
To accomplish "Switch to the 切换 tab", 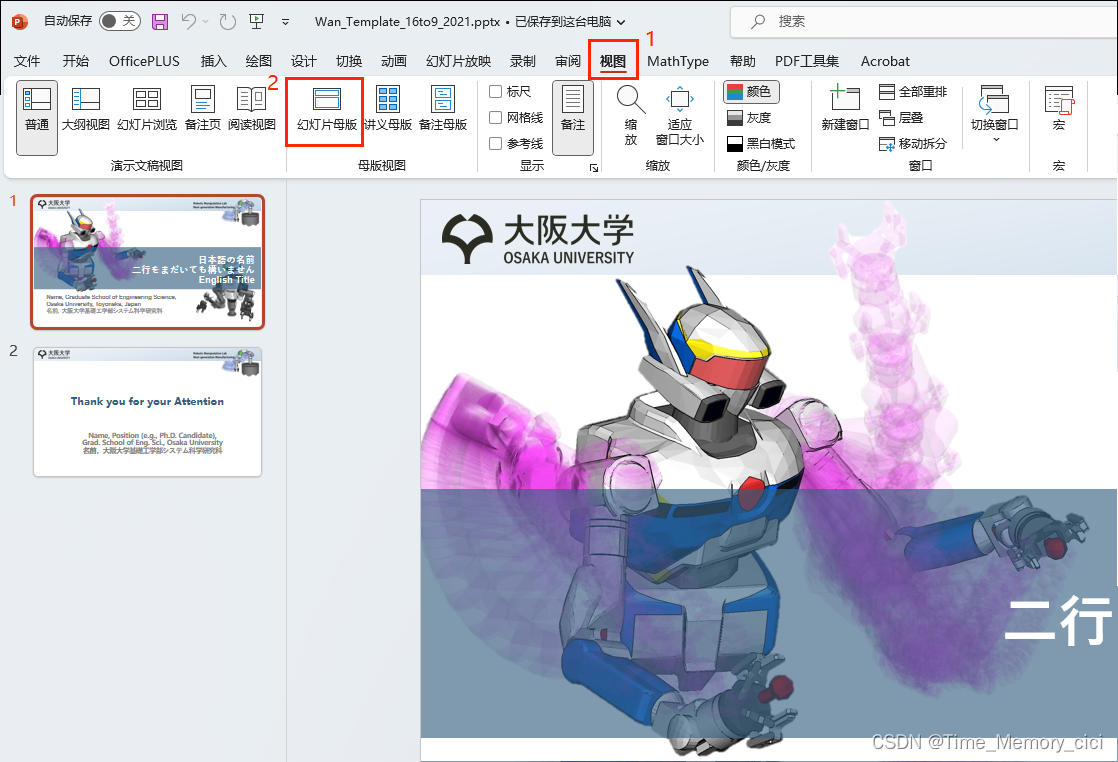I will pyautogui.click(x=349, y=61).
